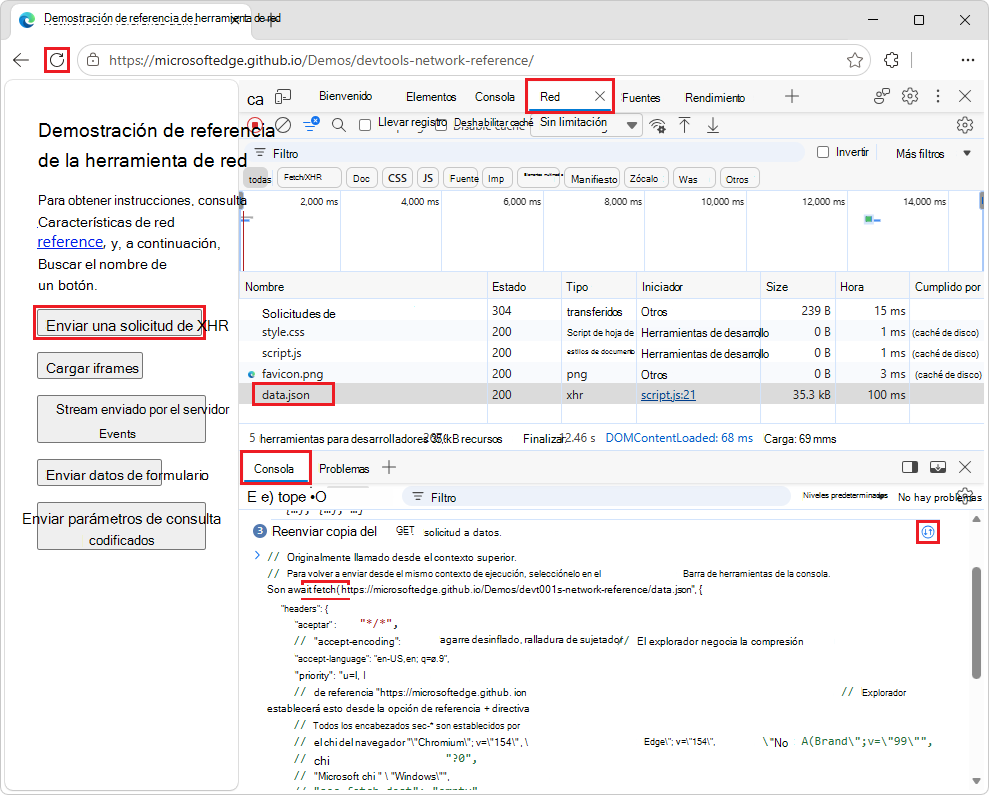
Task: Open the top Consola tool tab
Action: click(x=494, y=97)
